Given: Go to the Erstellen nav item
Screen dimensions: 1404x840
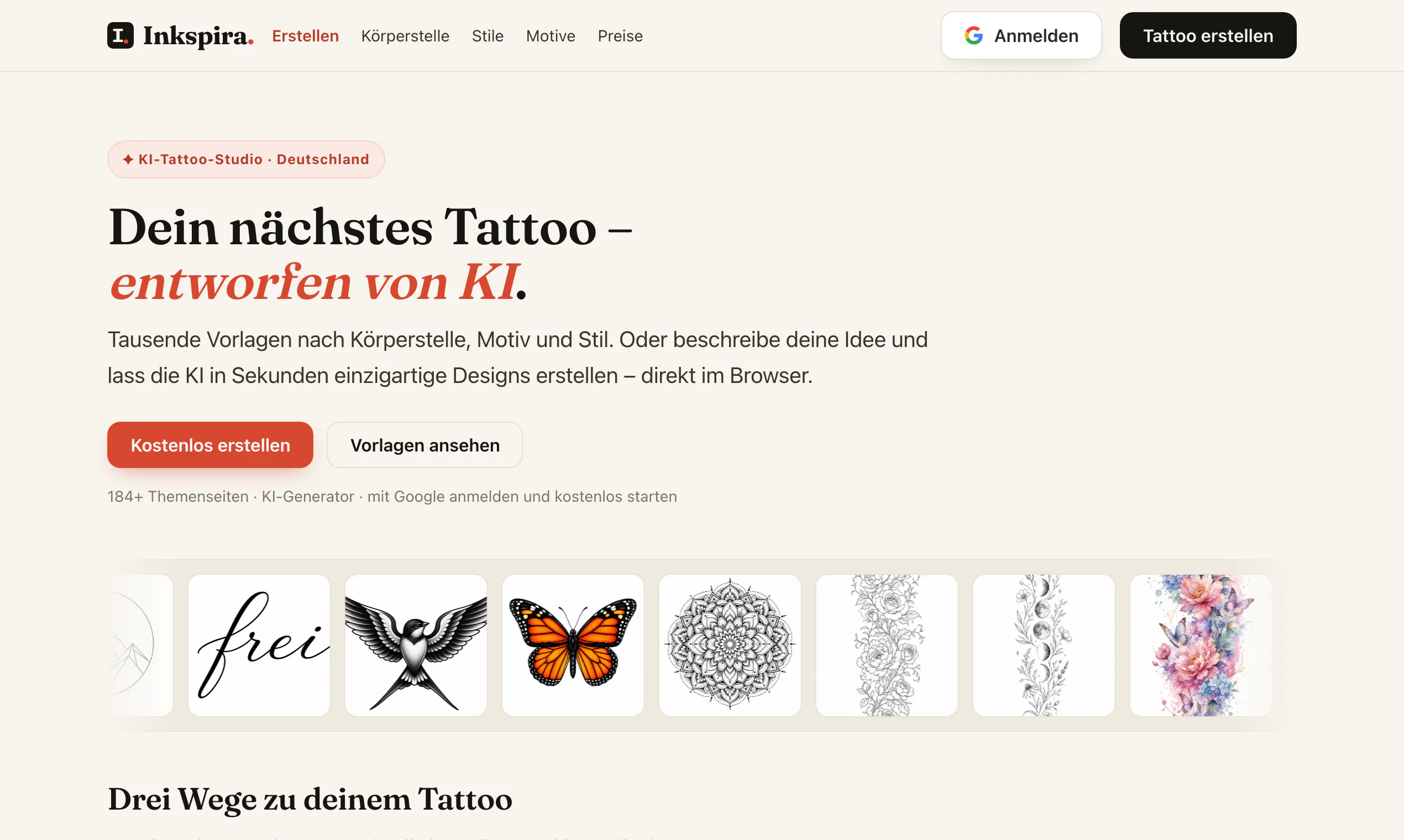Looking at the screenshot, I should (x=305, y=36).
